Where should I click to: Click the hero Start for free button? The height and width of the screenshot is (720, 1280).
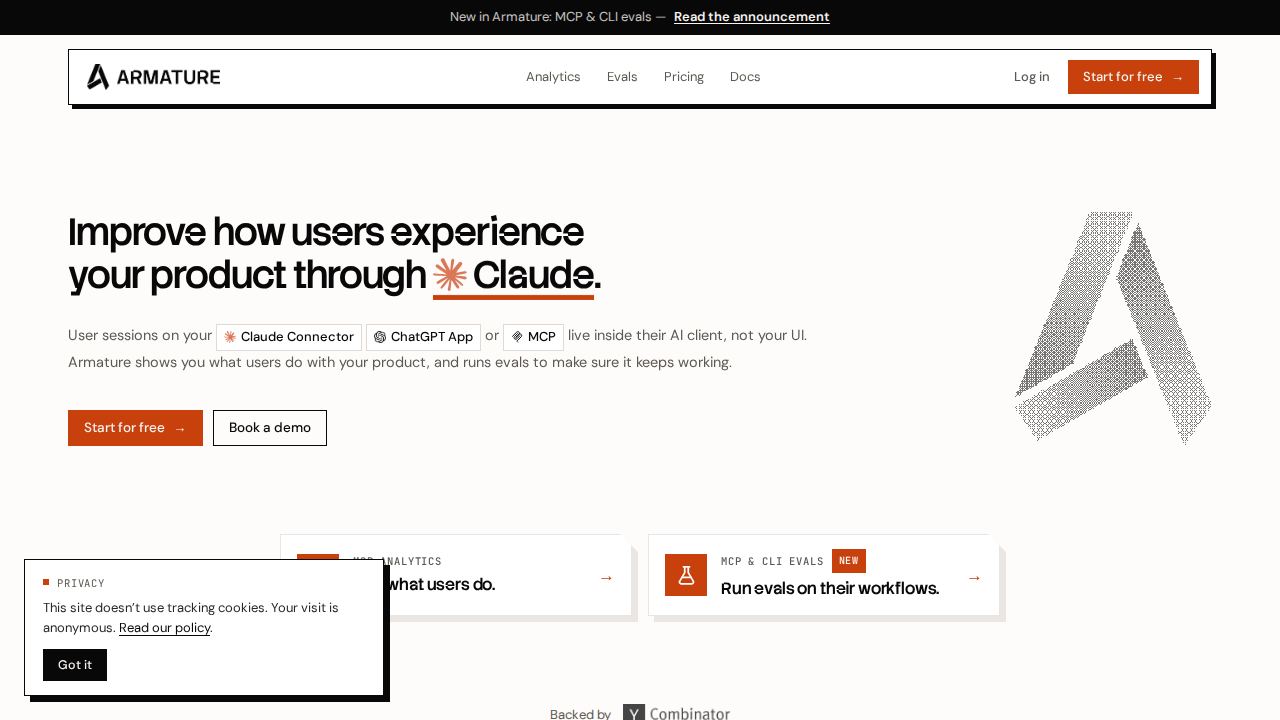[x=135, y=428]
